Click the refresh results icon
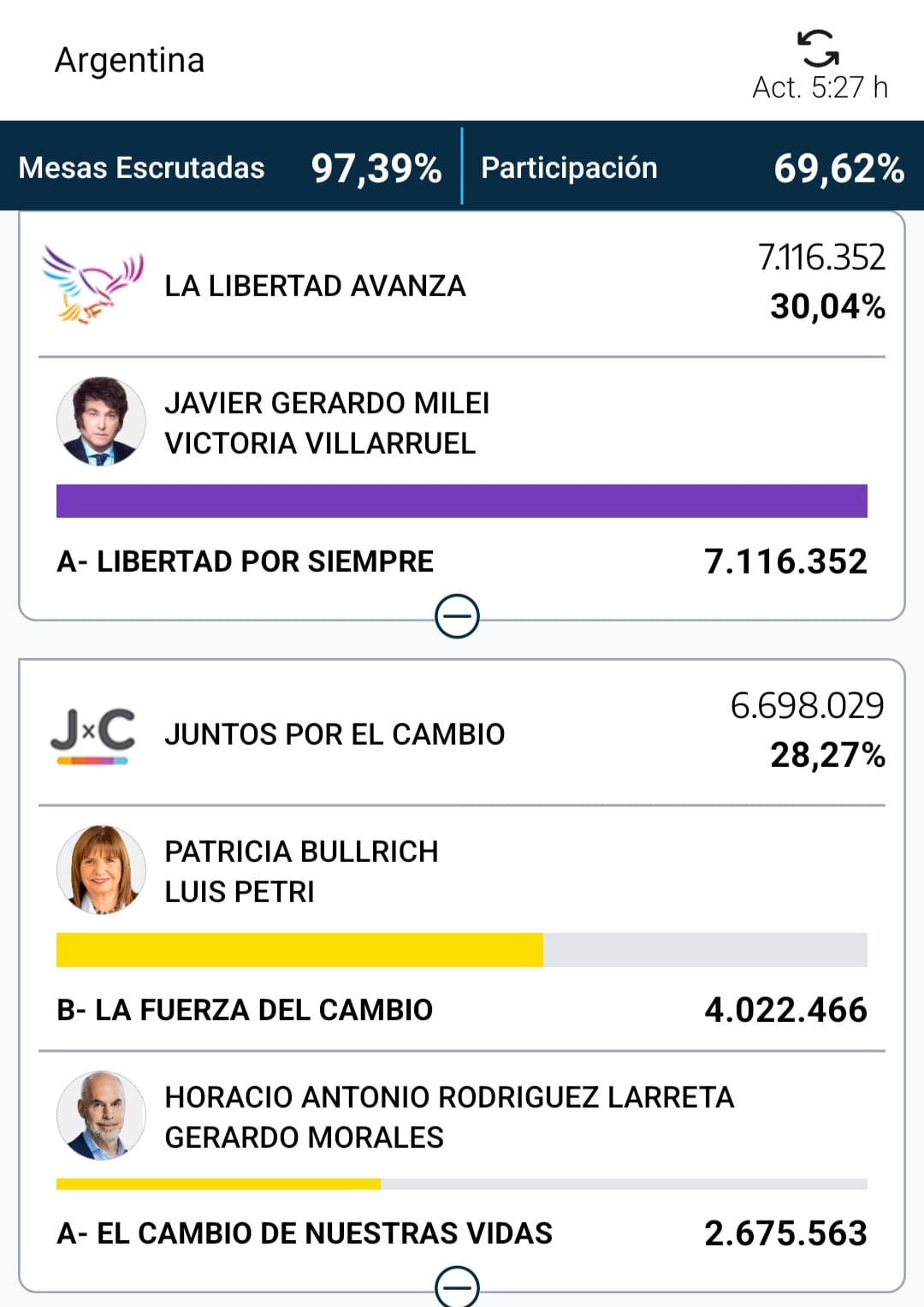Image resolution: width=924 pixels, height=1307 pixels. (x=818, y=48)
